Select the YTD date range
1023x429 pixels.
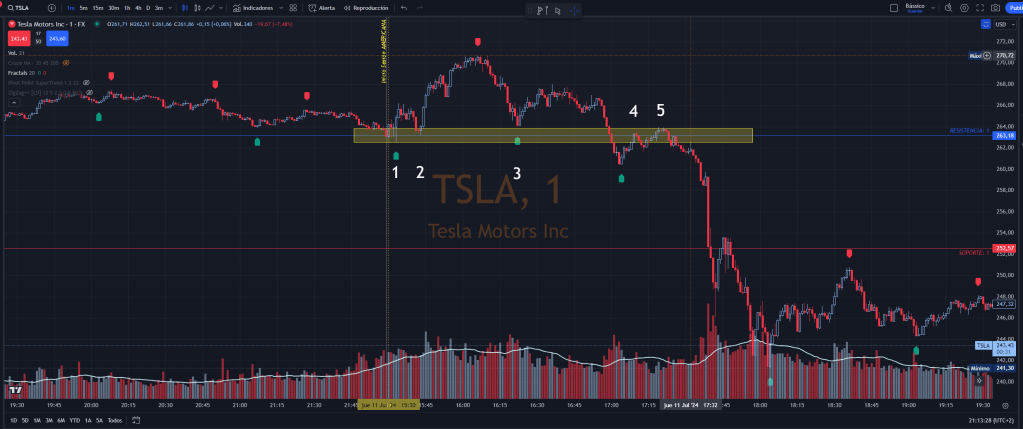click(75, 420)
